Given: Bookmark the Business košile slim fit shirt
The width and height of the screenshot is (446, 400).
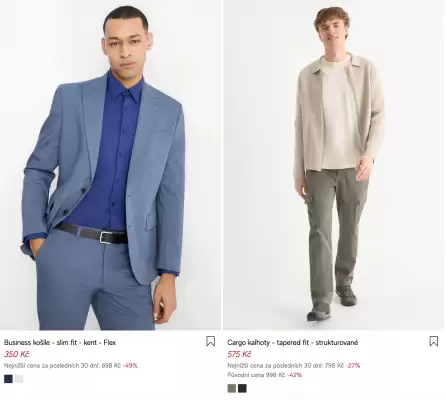Looking at the screenshot, I should click(210, 341).
